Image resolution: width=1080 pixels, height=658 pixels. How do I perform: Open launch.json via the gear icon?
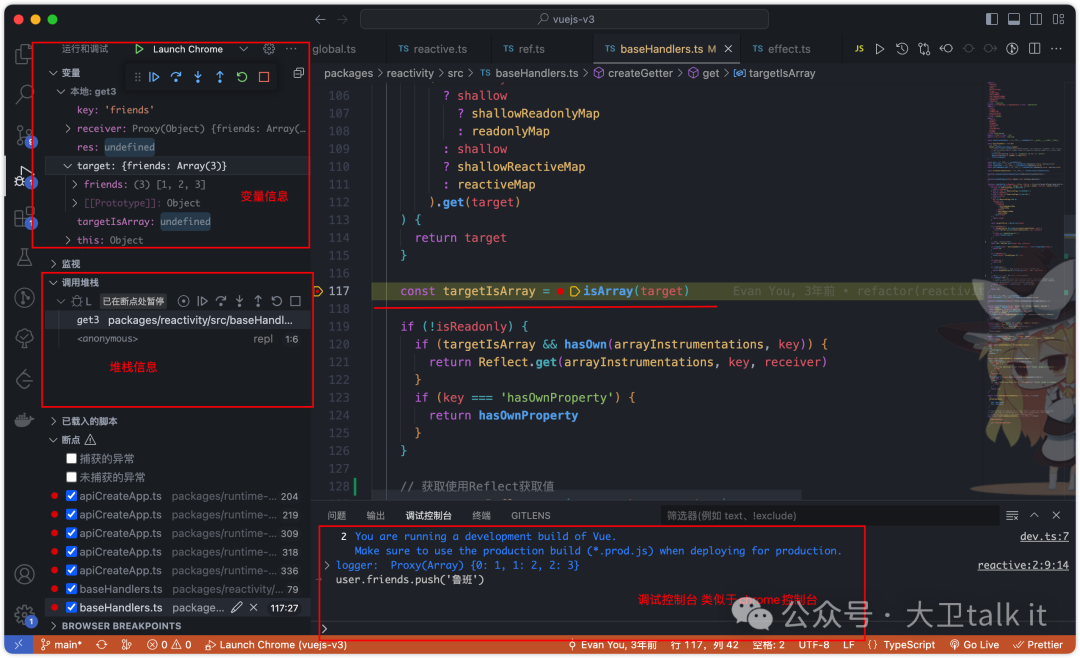click(268, 49)
